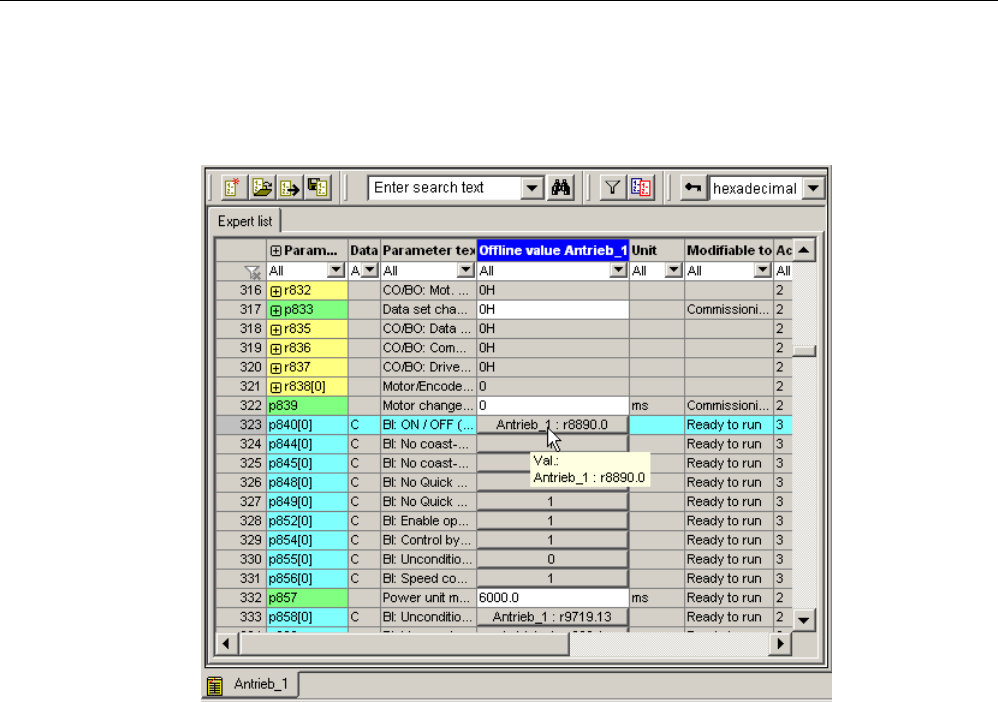This screenshot has height=702, width=998.
Task: Expand parameter r836 indices
Action: click(x=276, y=349)
